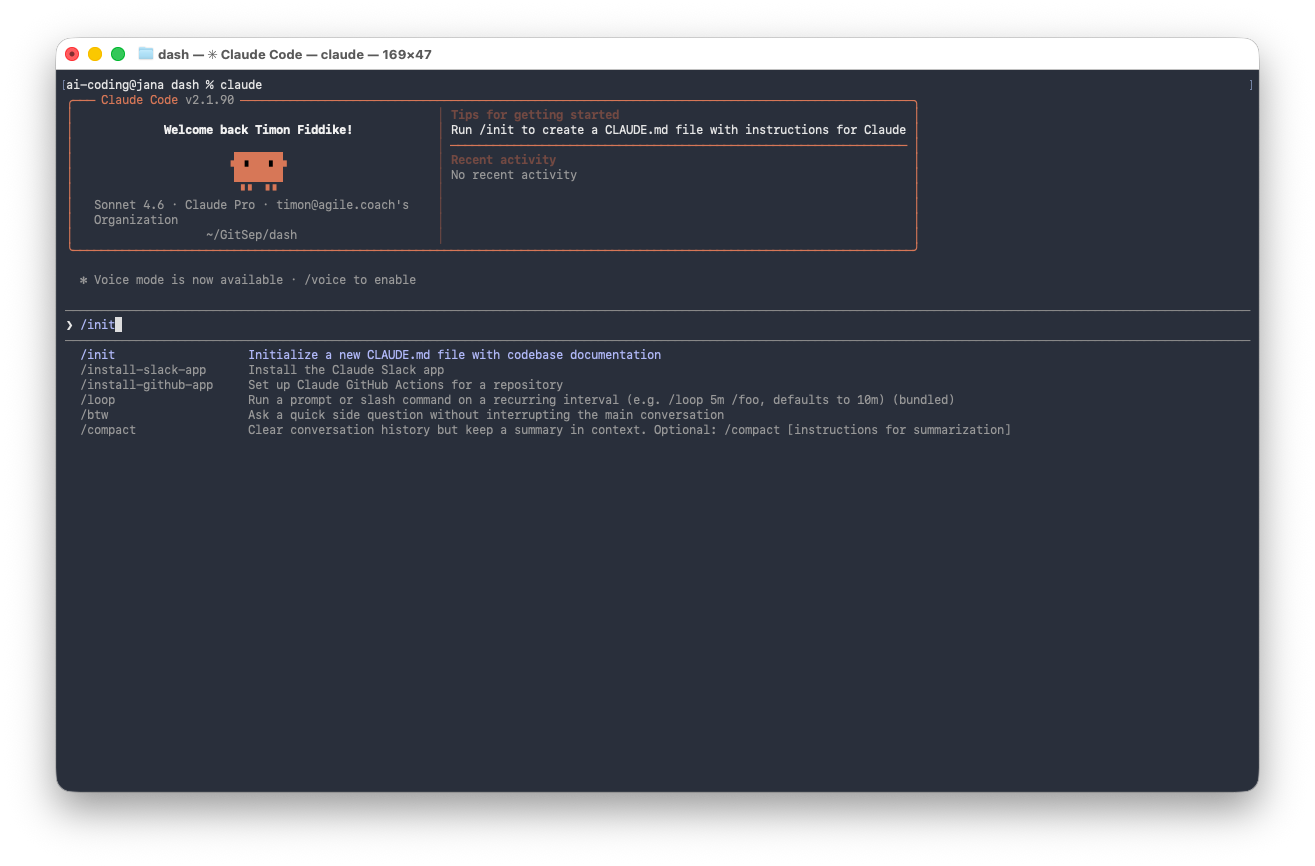Click the folder icon in title bar

pos(146,54)
